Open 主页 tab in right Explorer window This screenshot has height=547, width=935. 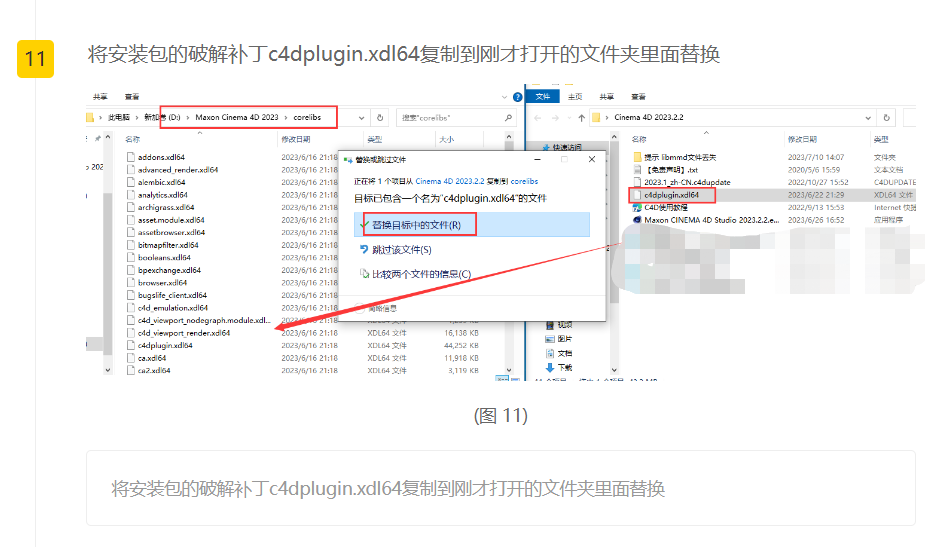575,97
